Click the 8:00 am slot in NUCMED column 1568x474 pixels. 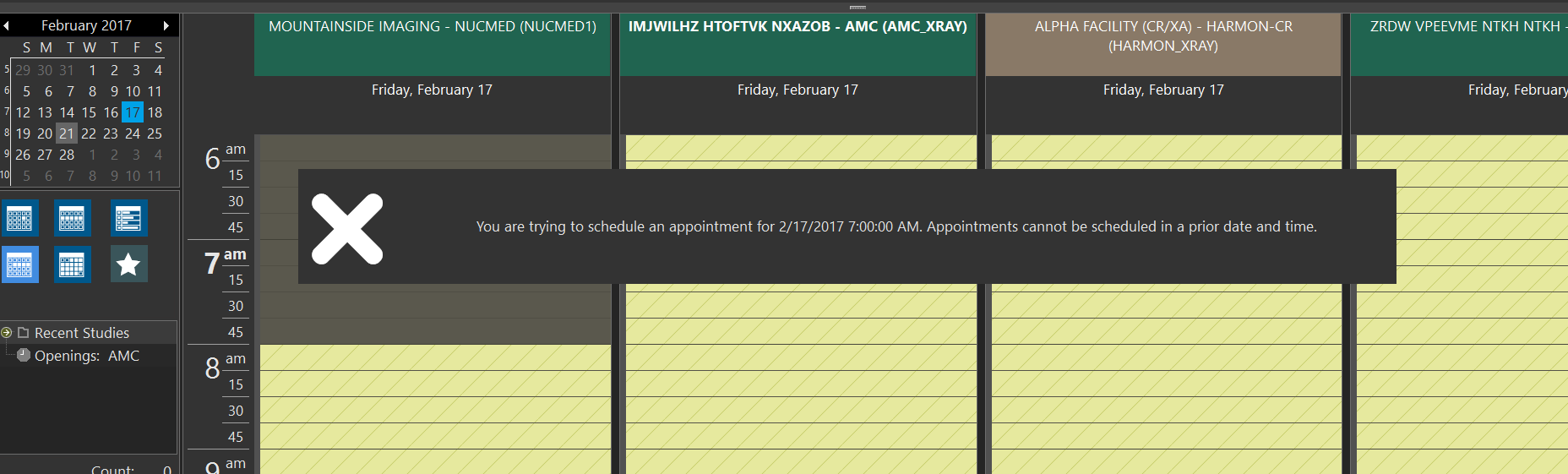434,357
